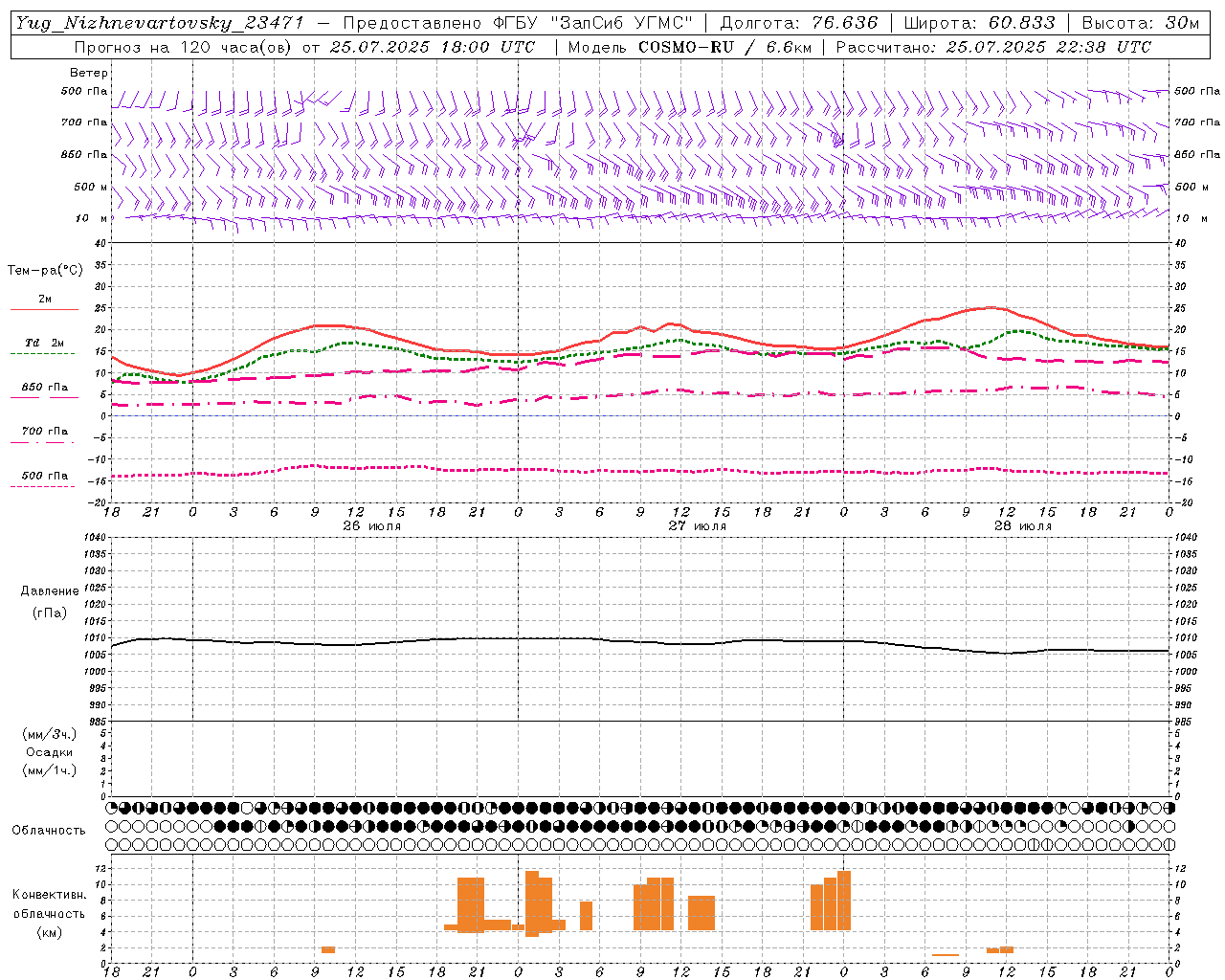Image resolution: width=1225 pixels, height=980 pixels.
Task: Select the (мм/3ч.) precipitation unit label
Action: [x=50, y=734]
